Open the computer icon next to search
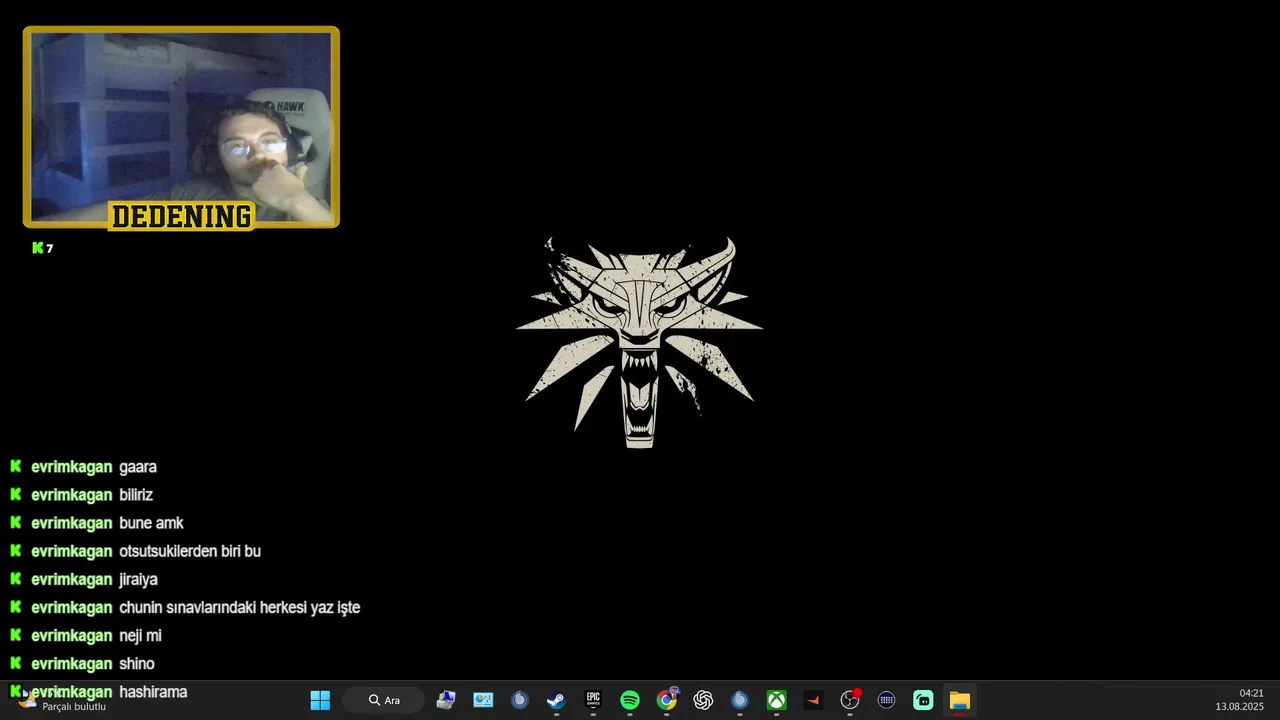The width and height of the screenshot is (1280, 720). coord(446,700)
